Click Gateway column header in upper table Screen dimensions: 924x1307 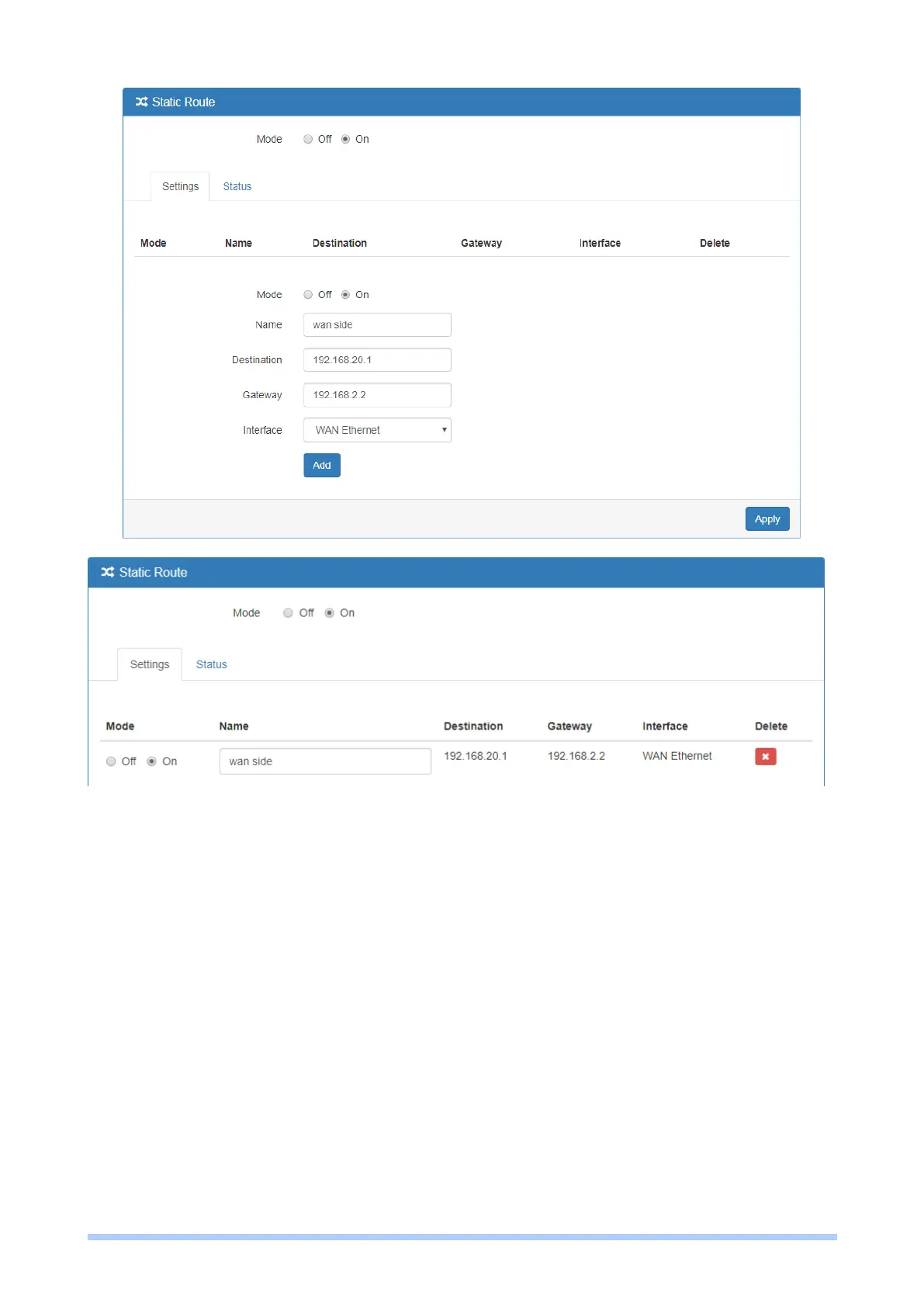tap(481, 243)
